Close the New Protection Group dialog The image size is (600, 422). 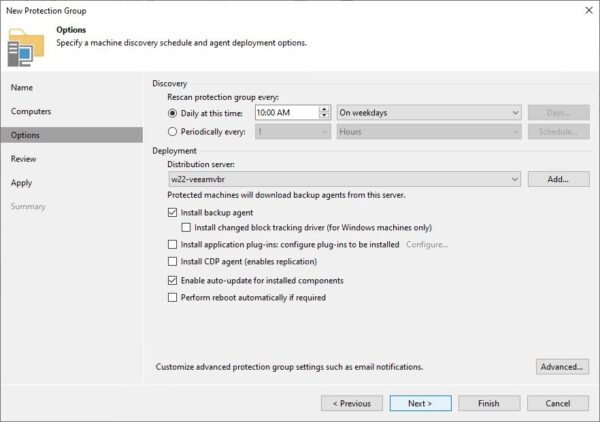[x=589, y=10]
